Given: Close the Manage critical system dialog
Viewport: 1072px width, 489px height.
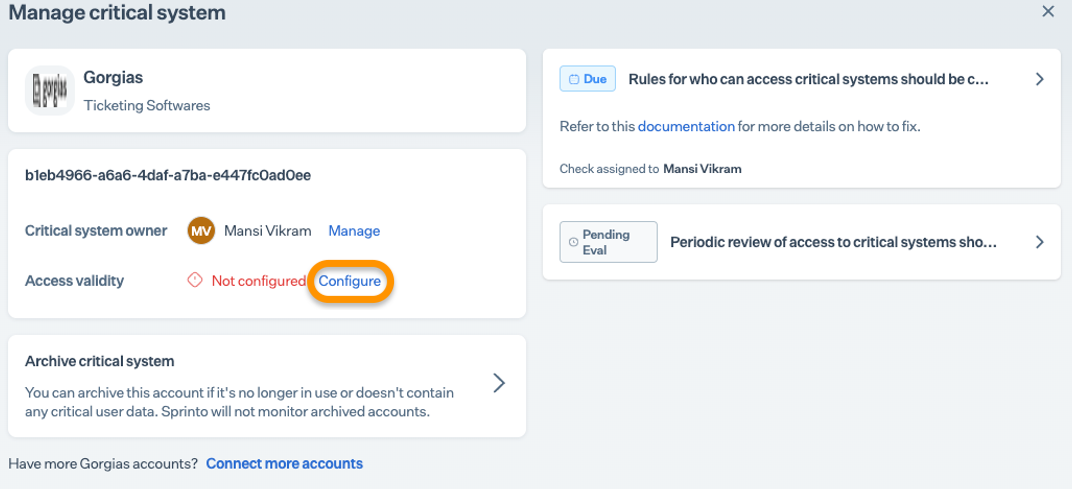Looking at the screenshot, I should [1047, 12].
